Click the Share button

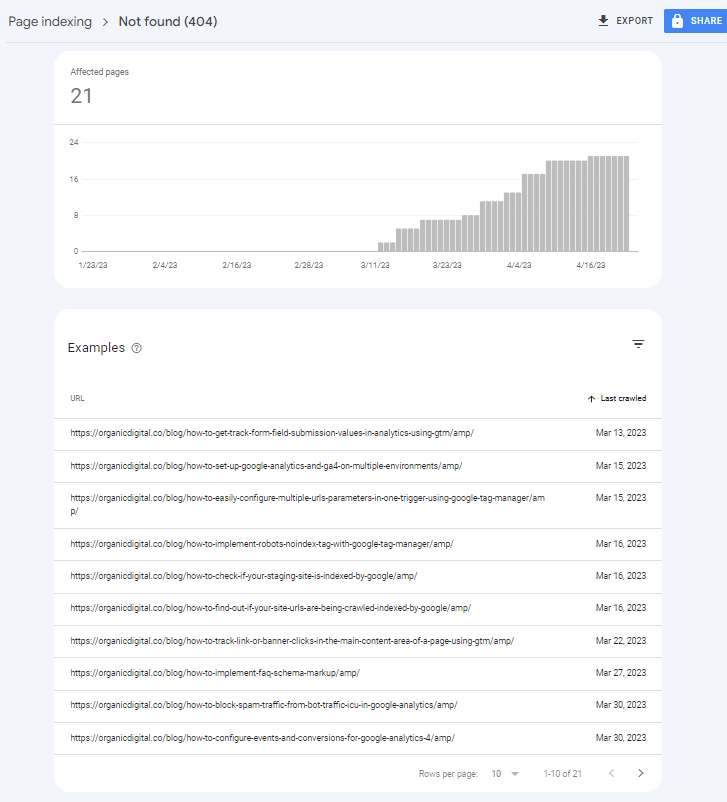(x=694, y=21)
